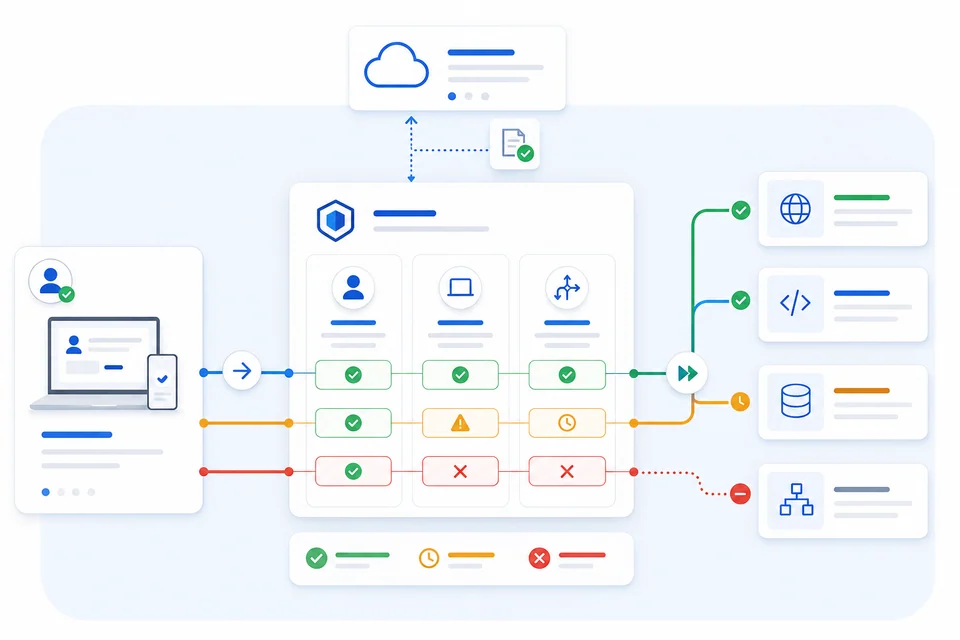The image size is (960, 640).
Task: Select the active blue dot in cloud card
Action: 452,96
